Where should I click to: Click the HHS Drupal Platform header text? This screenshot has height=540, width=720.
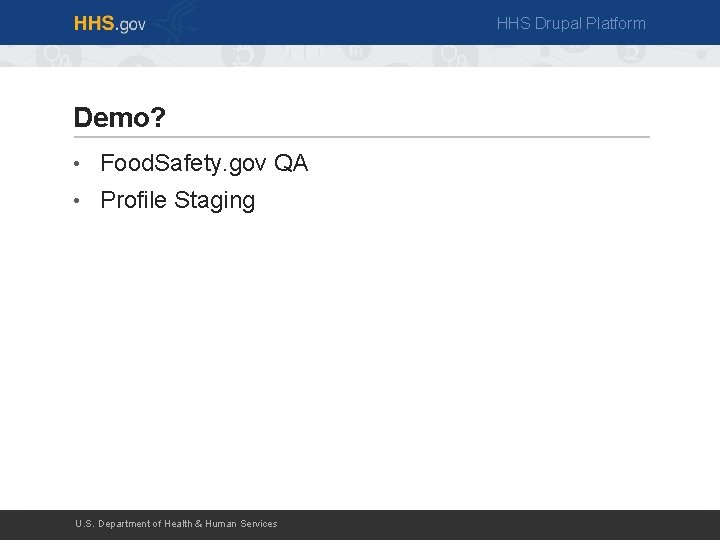pos(571,23)
